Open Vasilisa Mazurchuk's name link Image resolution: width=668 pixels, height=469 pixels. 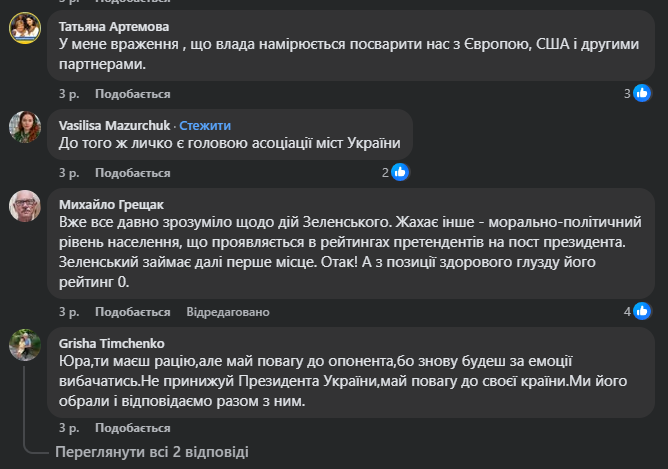pos(115,126)
